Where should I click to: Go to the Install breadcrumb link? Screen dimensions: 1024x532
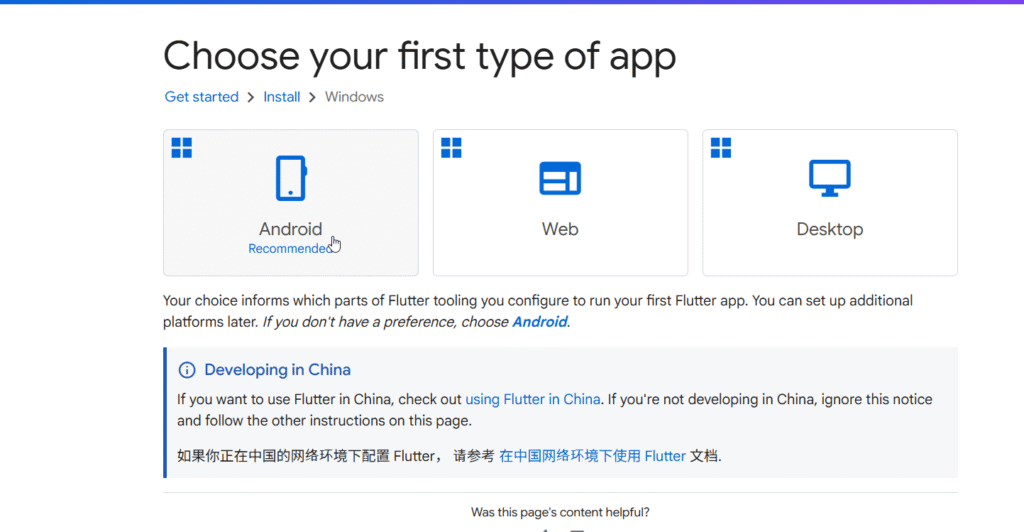click(x=282, y=97)
